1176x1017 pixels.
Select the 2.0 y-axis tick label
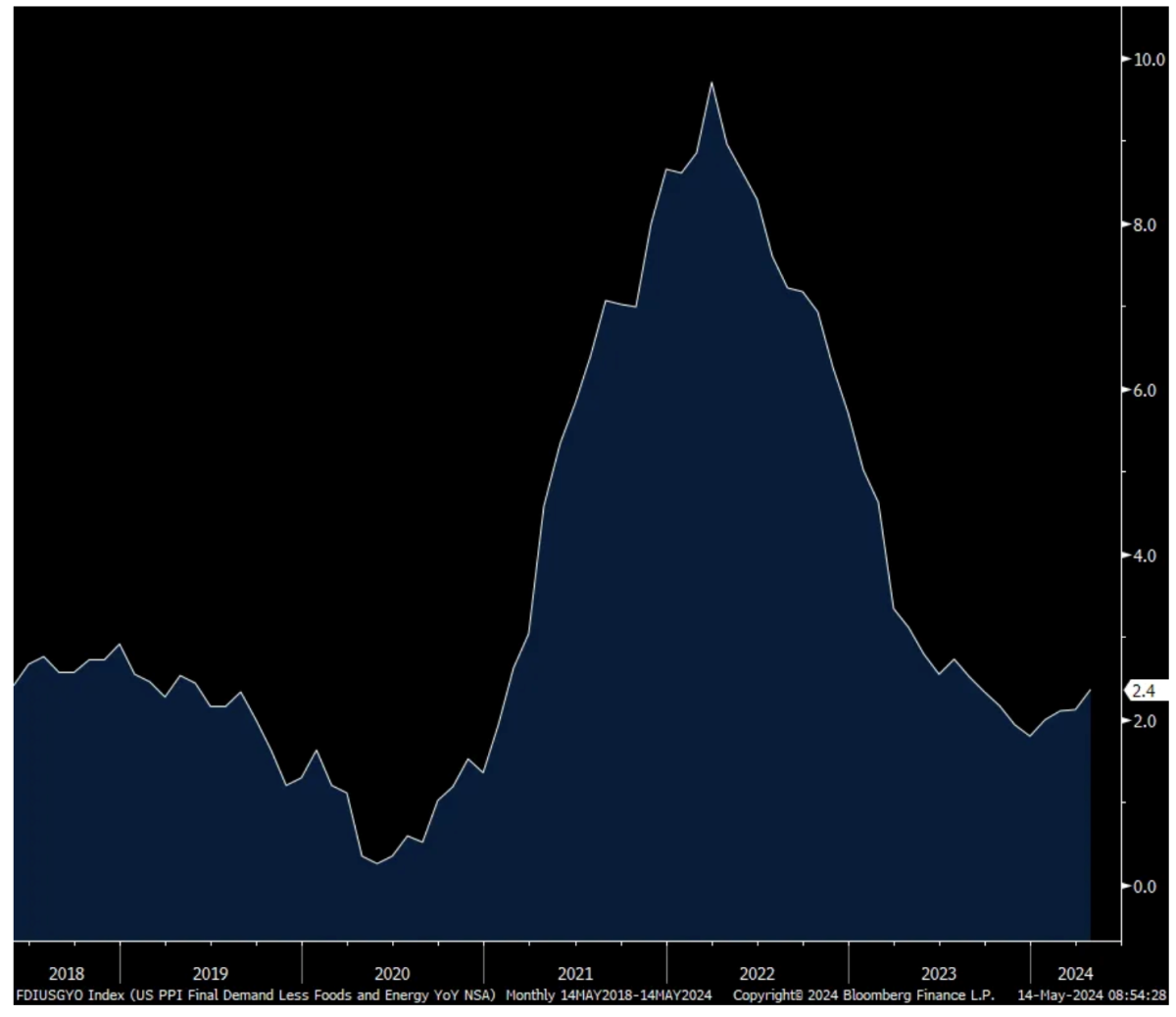pos(1144,721)
